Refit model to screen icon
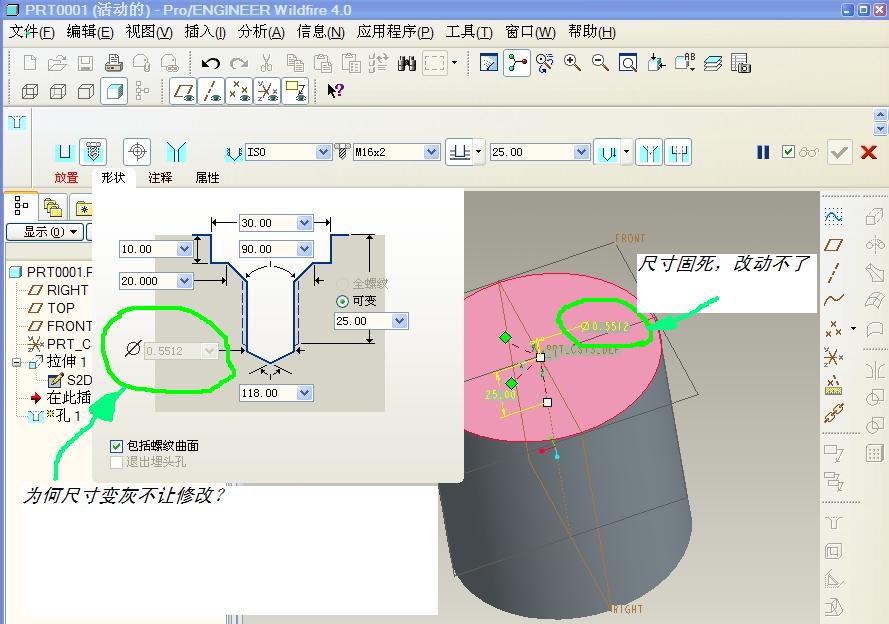 (x=628, y=62)
